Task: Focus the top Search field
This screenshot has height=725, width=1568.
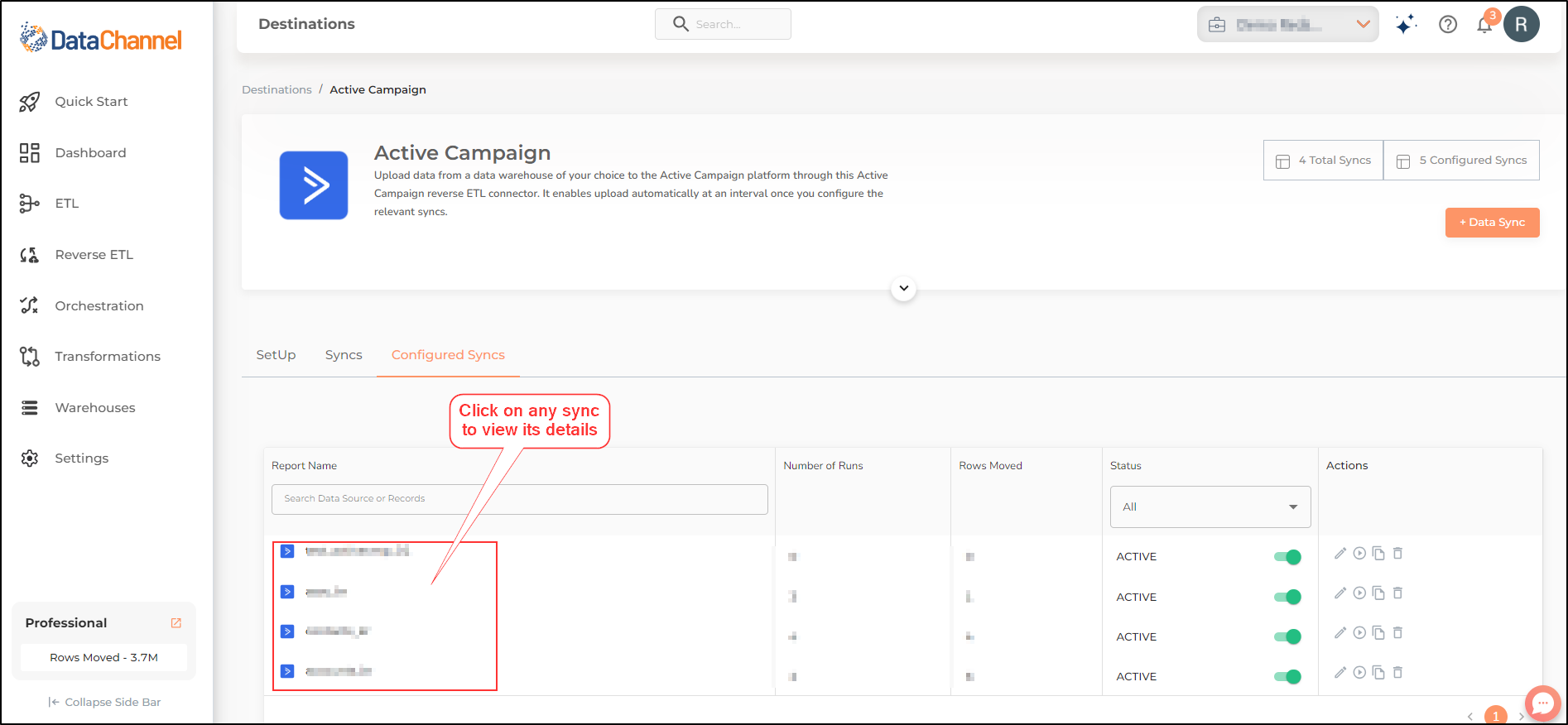Action: coord(723,24)
